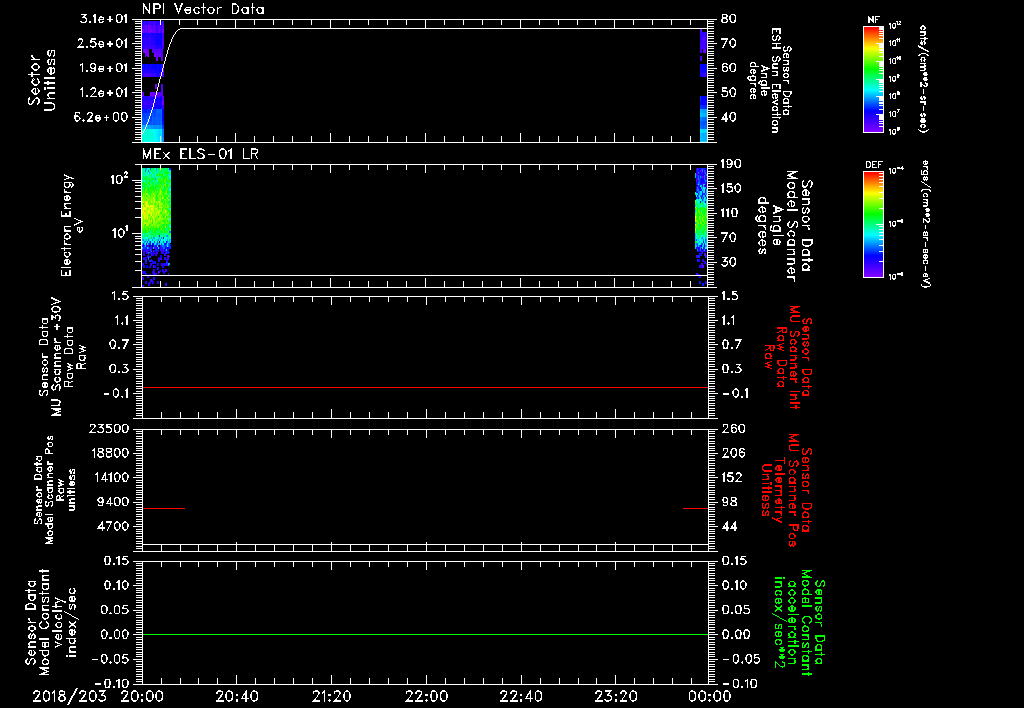This screenshot has width=1024, height=708.
Task: Click the 152 telemetry axis tick label
Action: (x=733, y=477)
